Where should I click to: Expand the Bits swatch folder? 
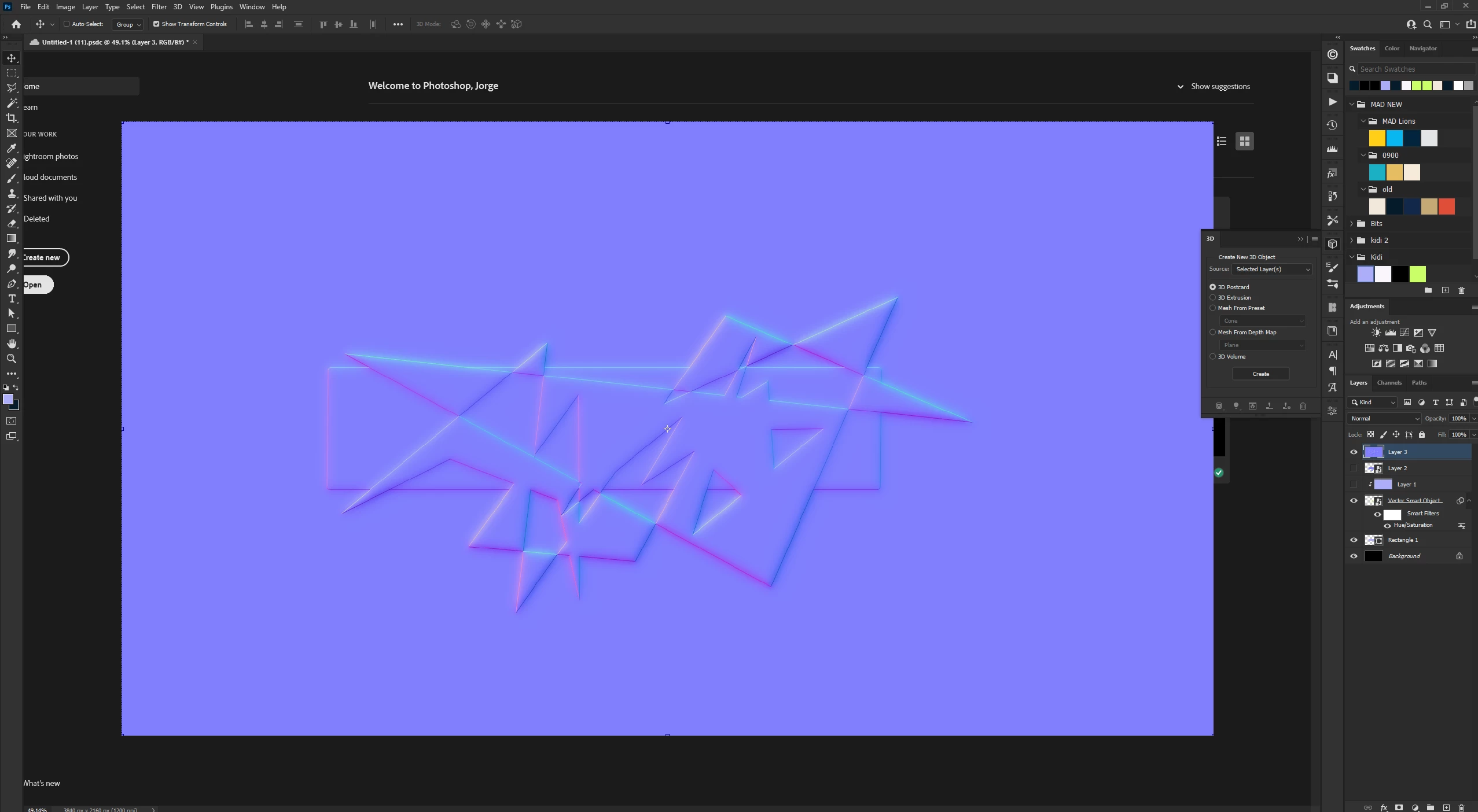[x=1352, y=224]
